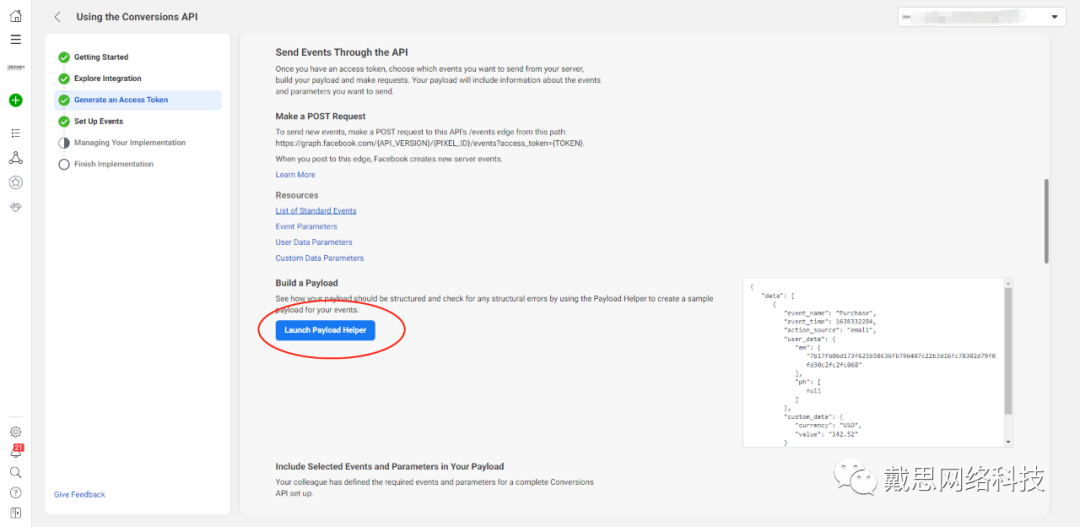Open the business account logo in left rail
This screenshot has width=1080, height=527.
click(x=15, y=67)
